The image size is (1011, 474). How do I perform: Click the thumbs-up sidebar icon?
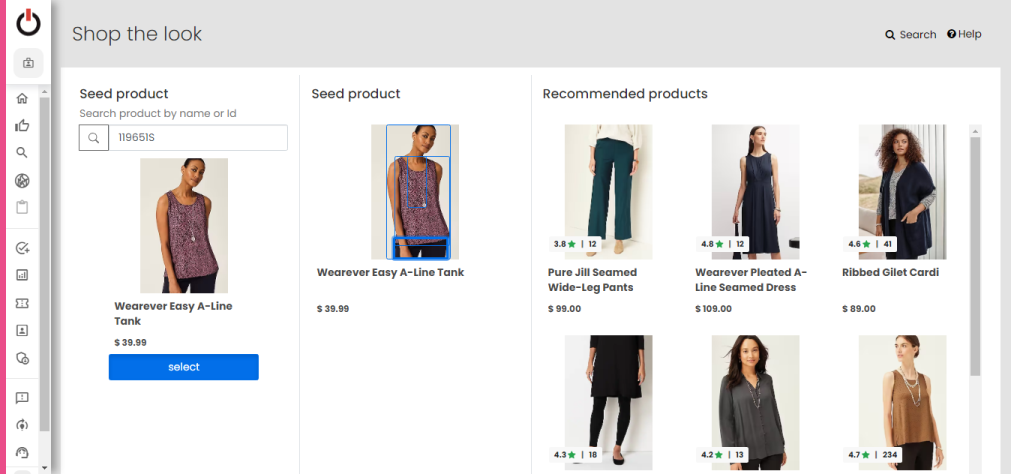coord(22,126)
